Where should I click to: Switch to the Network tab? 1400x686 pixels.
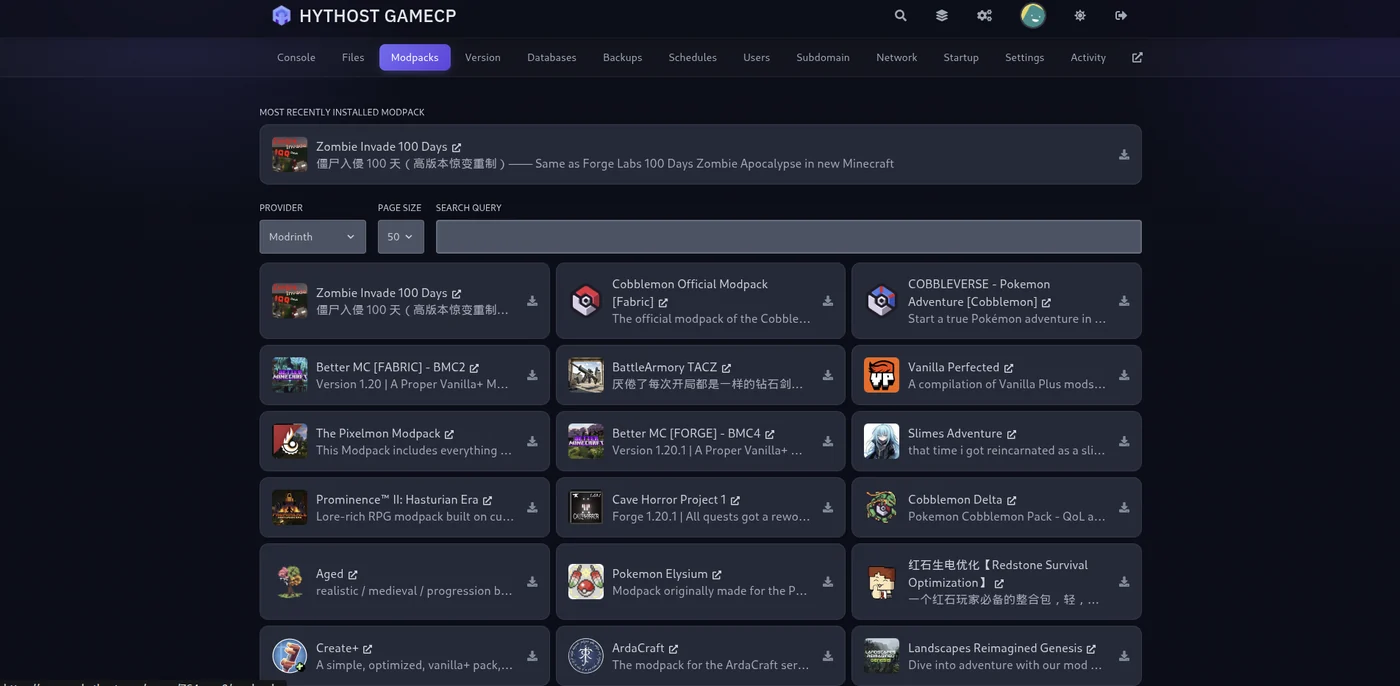tap(897, 58)
